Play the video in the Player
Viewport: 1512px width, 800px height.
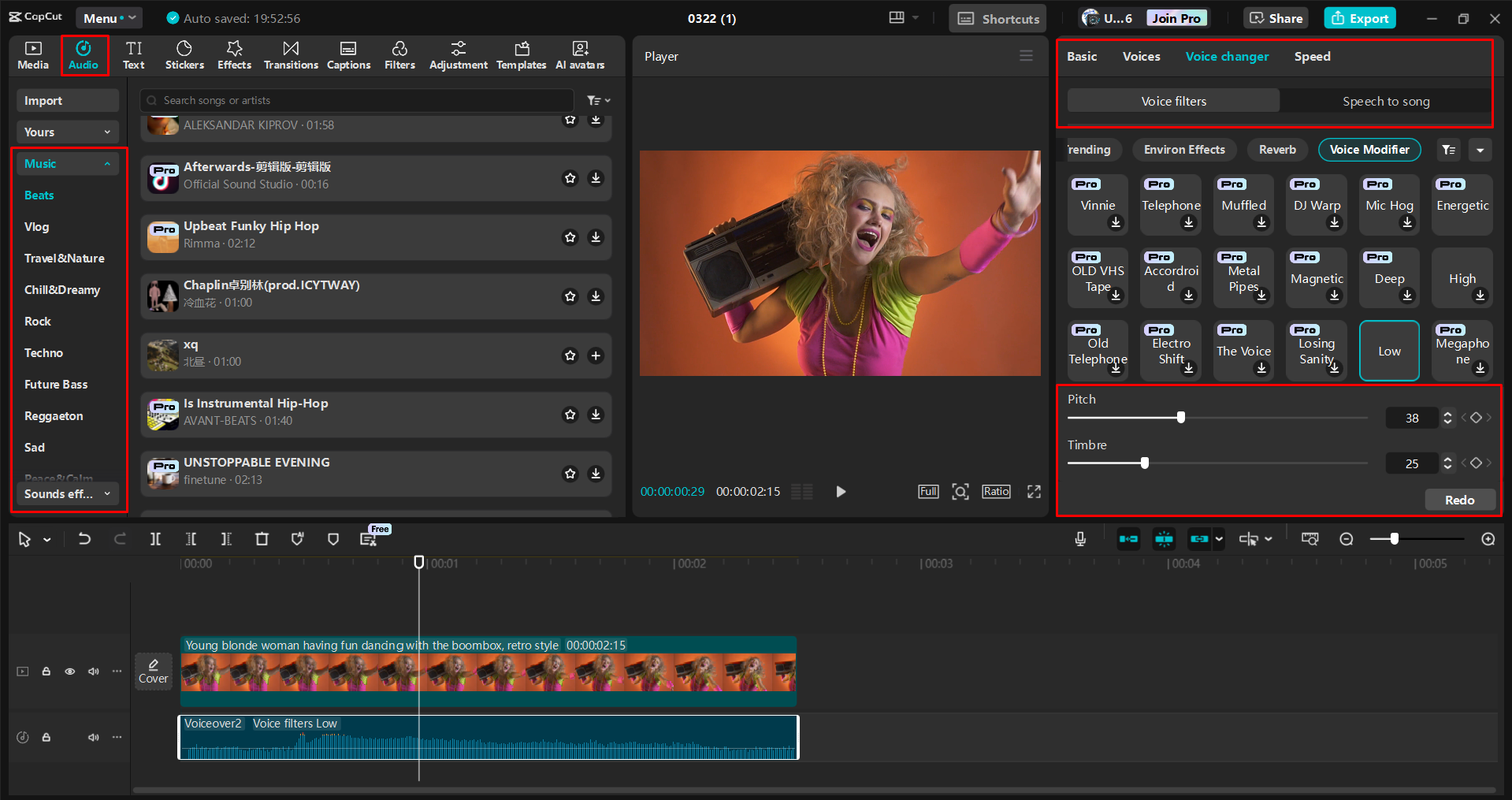tap(841, 492)
